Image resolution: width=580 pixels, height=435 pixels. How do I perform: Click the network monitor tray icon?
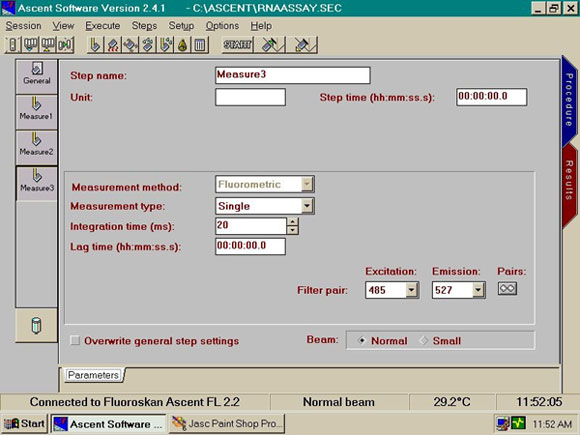pos(503,424)
